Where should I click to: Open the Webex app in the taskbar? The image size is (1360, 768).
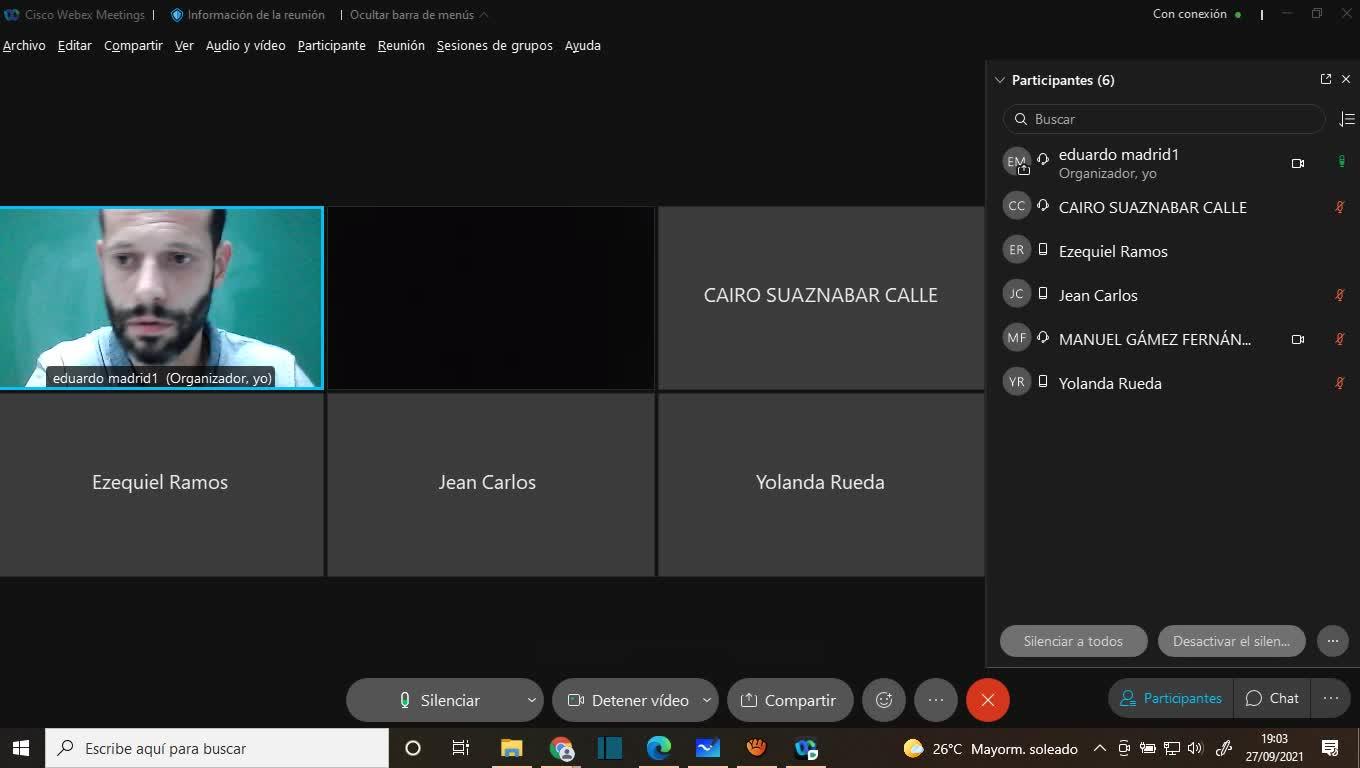[806, 748]
